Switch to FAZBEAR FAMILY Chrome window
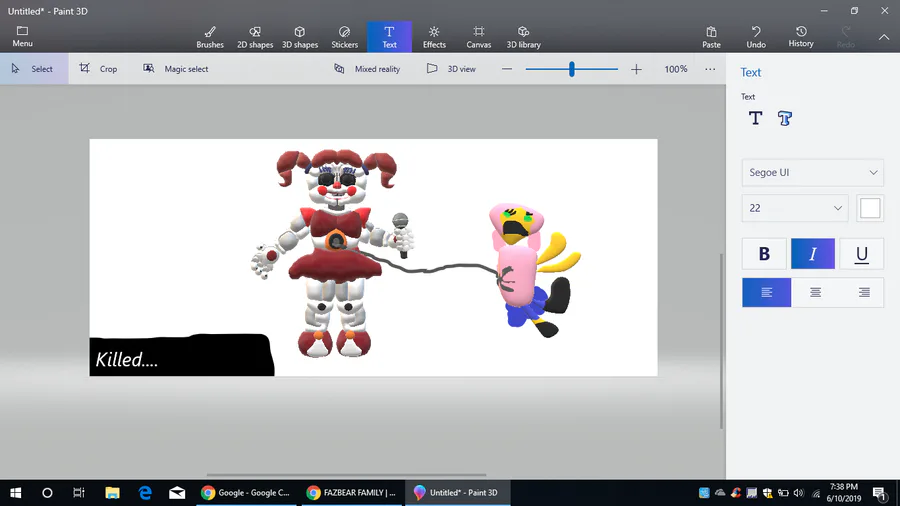The height and width of the screenshot is (506, 900). (352, 493)
